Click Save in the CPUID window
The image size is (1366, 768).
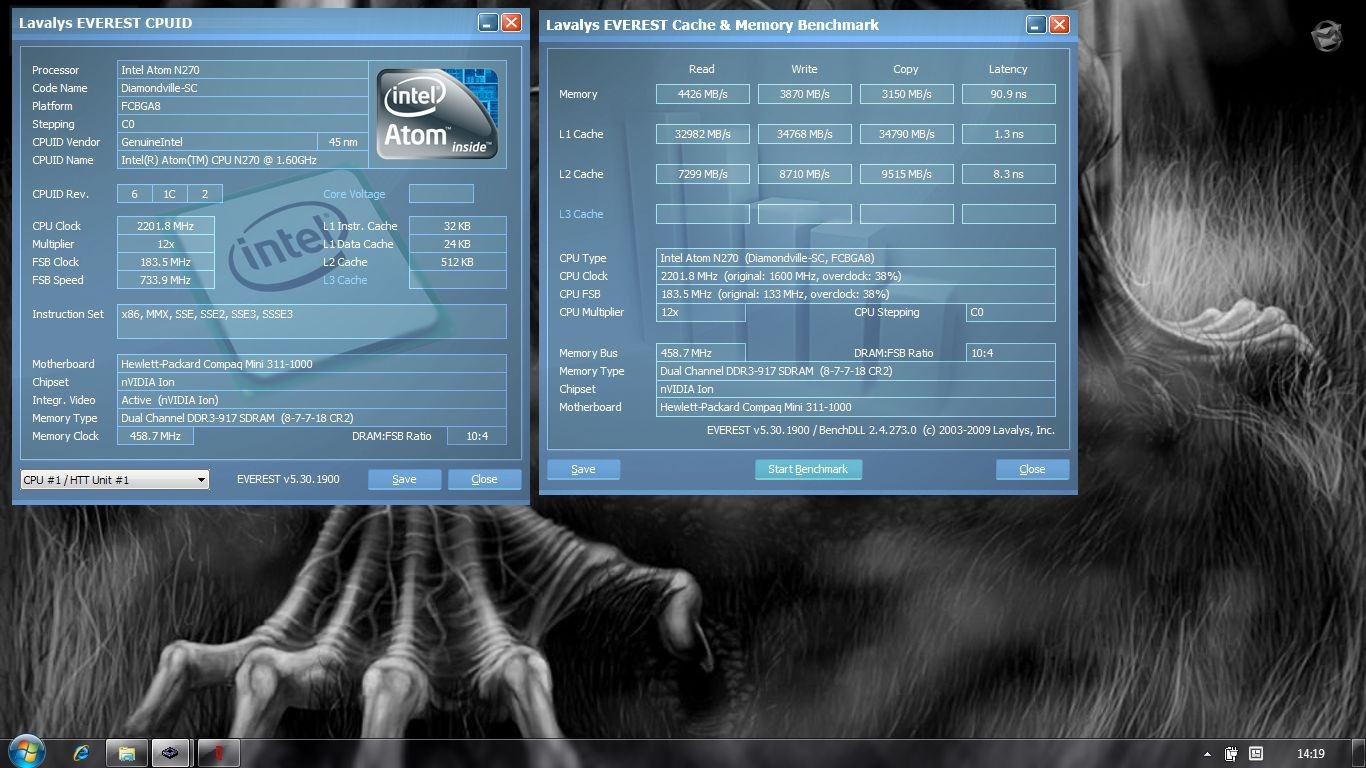pyautogui.click(x=404, y=479)
